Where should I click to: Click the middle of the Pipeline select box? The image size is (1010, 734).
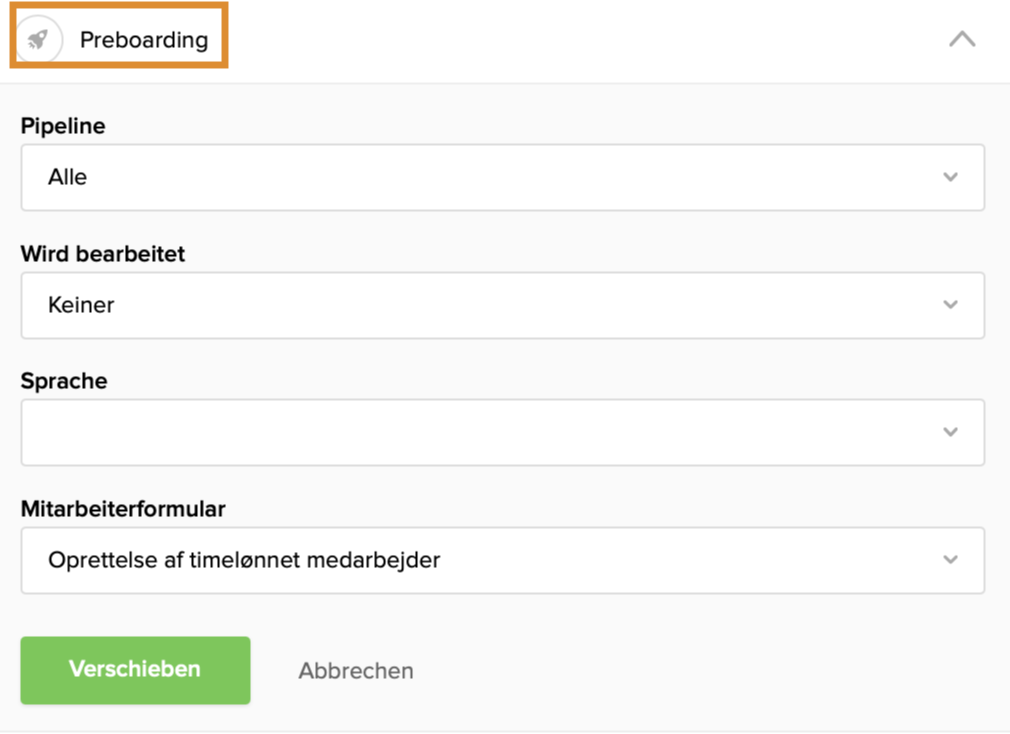[502, 177]
